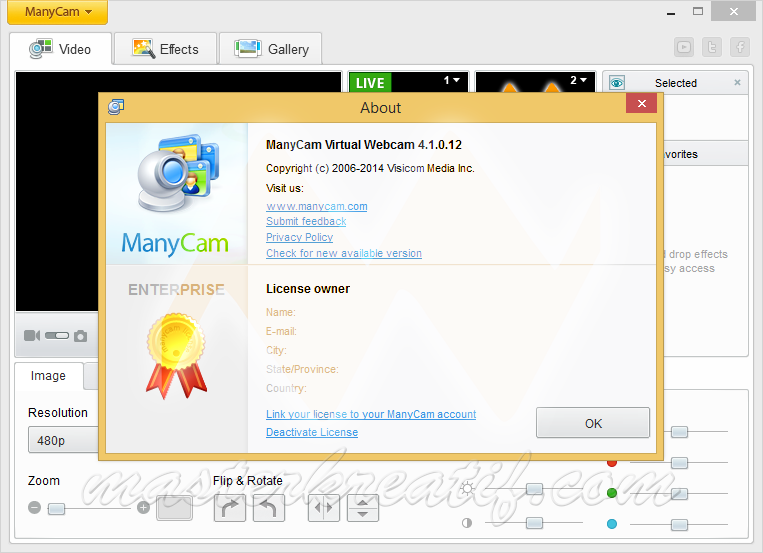The height and width of the screenshot is (553, 763).
Task: Toggle the video/photo mode switch
Action: point(57,336)
